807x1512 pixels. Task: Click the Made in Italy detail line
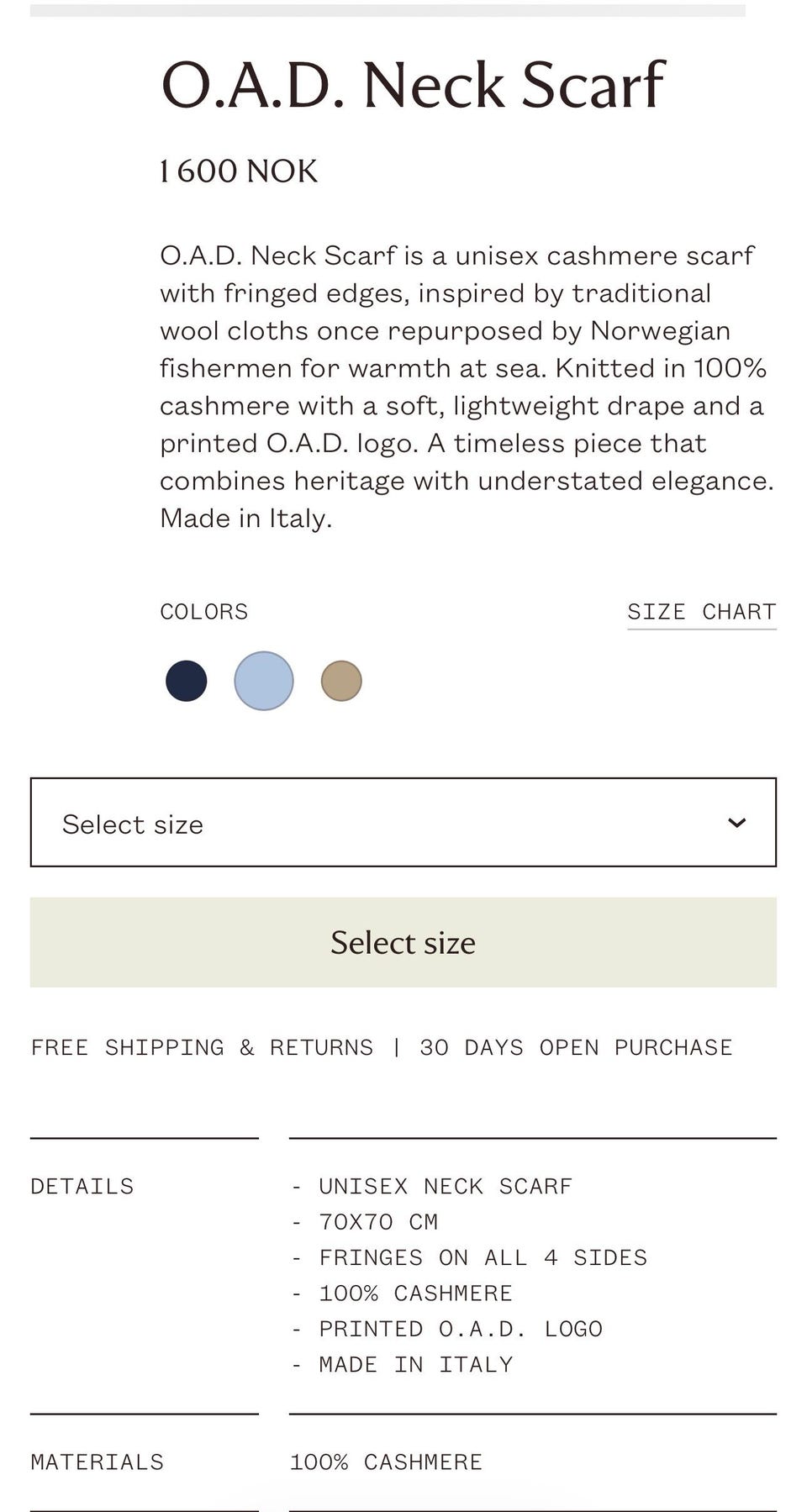point(415,1365)
